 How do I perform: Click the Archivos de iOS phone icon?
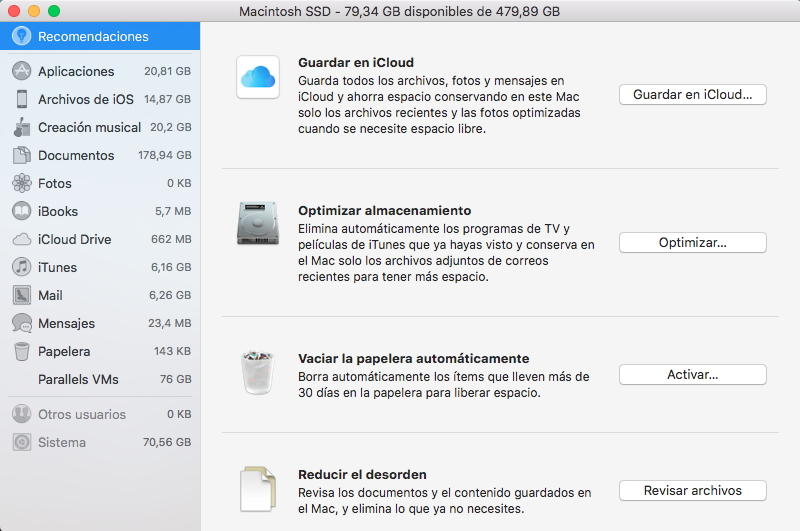[21, 99]
